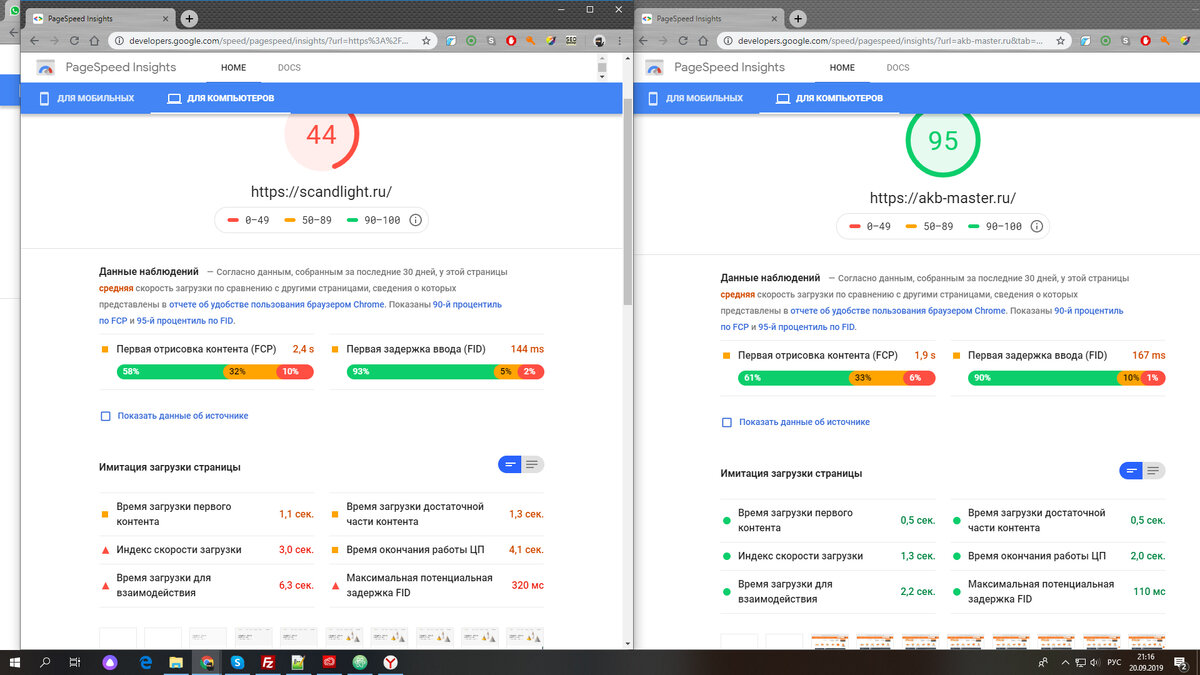The height and width of the screenshot is (675, 1200).
Task: Close PageSpeed Insights tab in right window
Action: pos(774,19)
